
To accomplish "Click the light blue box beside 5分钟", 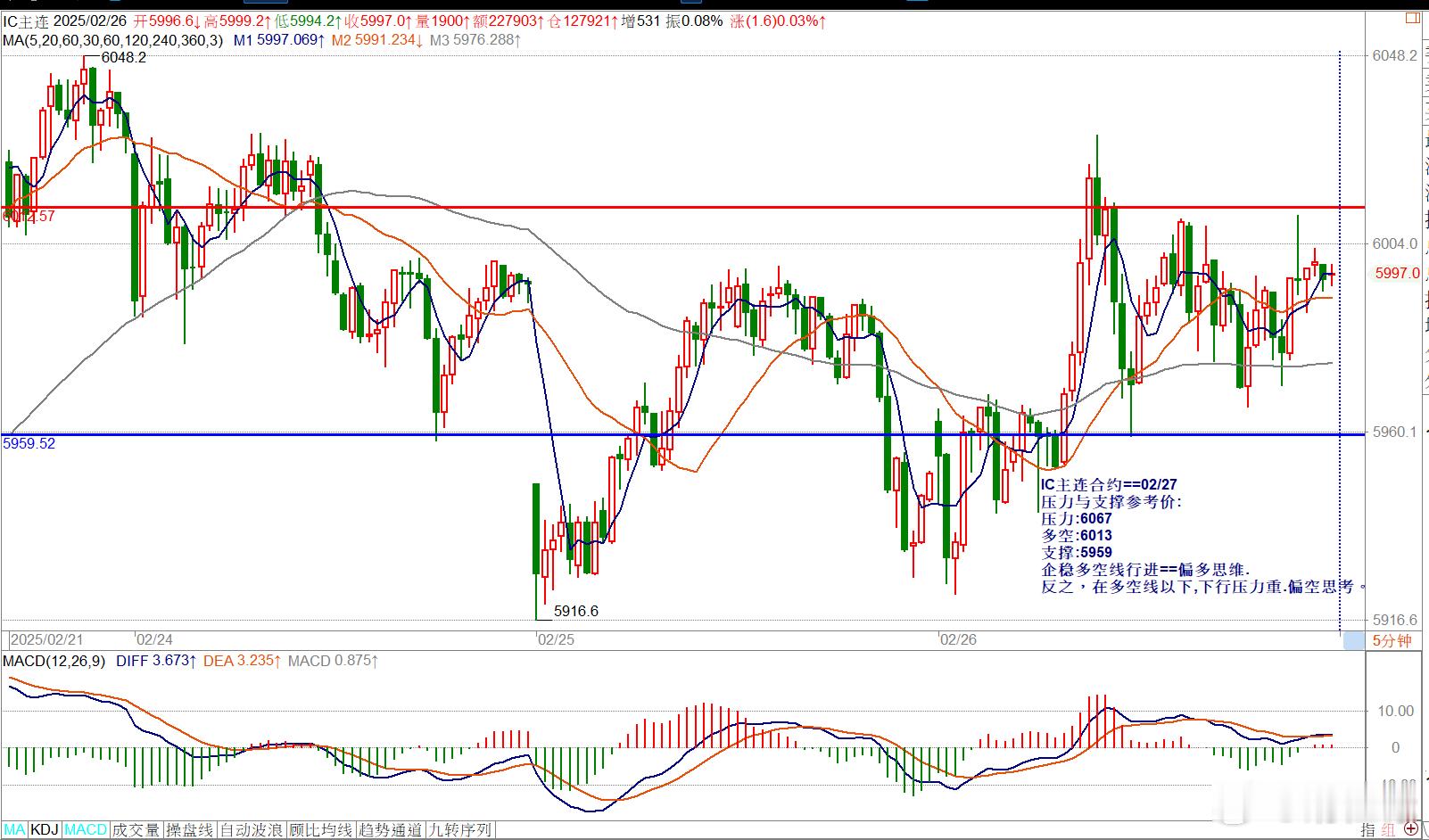I will pyautogui.click(x=1354, y=640).
